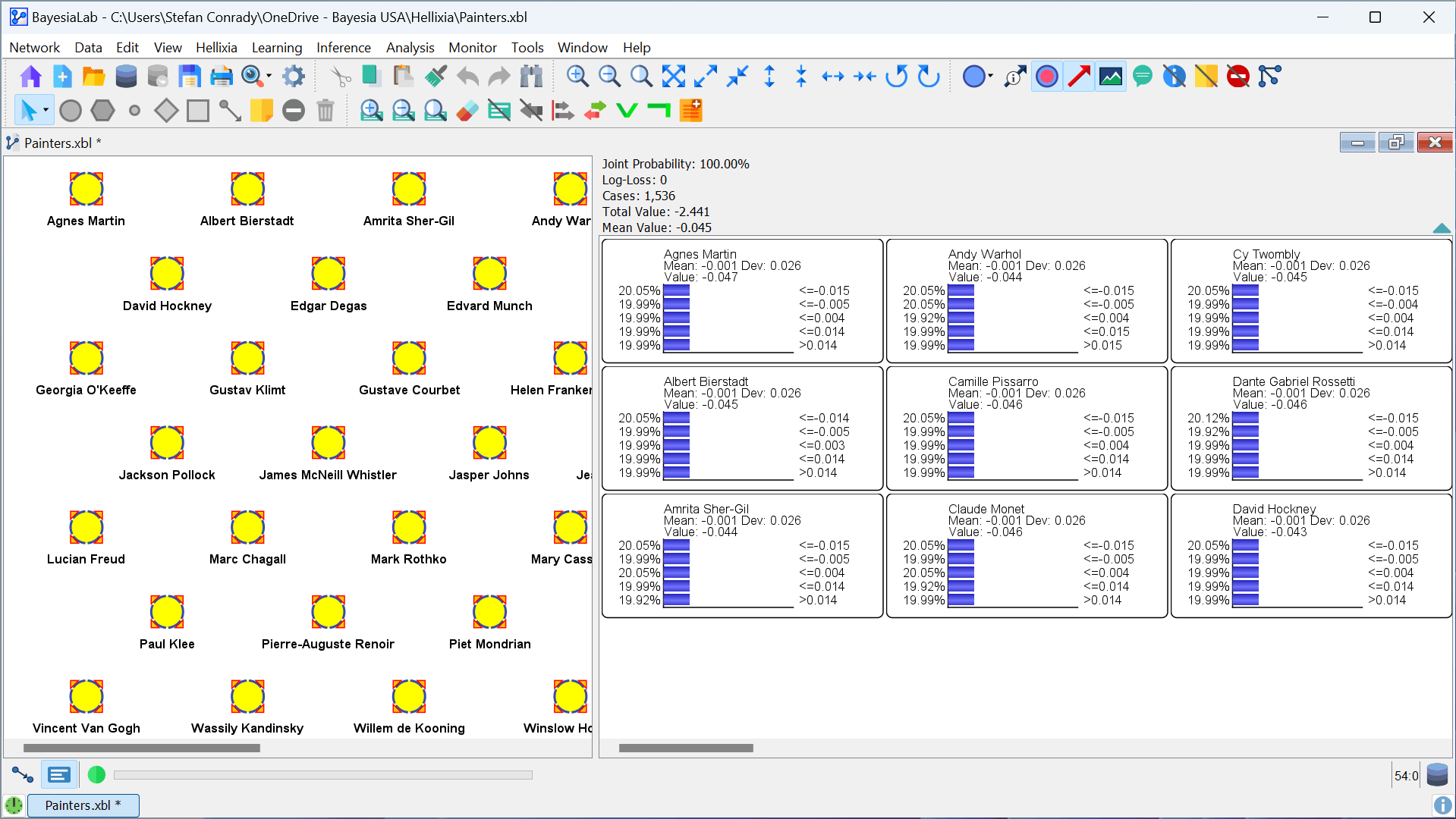Image resolution: width=1456 pixels, height=819 pixels.
Task: Click the redo arrow icon
Action: [x=499, y=77]
